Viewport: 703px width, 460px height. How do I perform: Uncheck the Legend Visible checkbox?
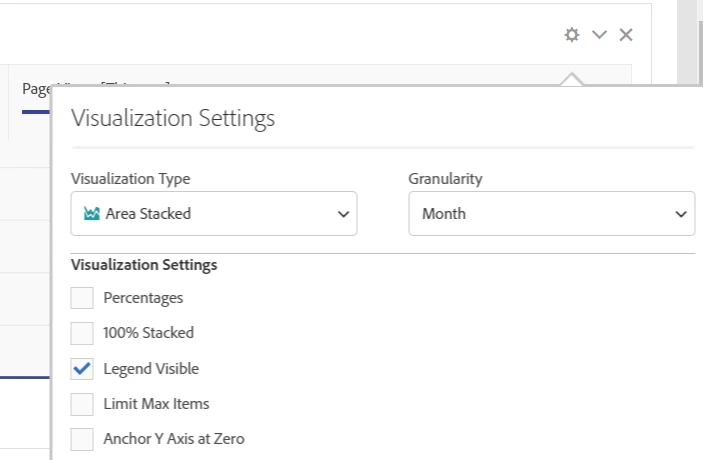(82, 369)
